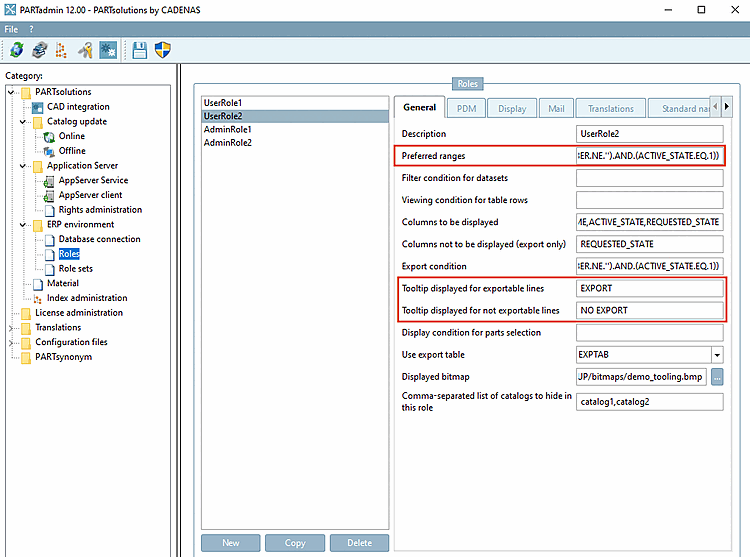This screenshot has height=557, width=750.
Task: Click the Index administration tree icon
Action: [38, 299]
